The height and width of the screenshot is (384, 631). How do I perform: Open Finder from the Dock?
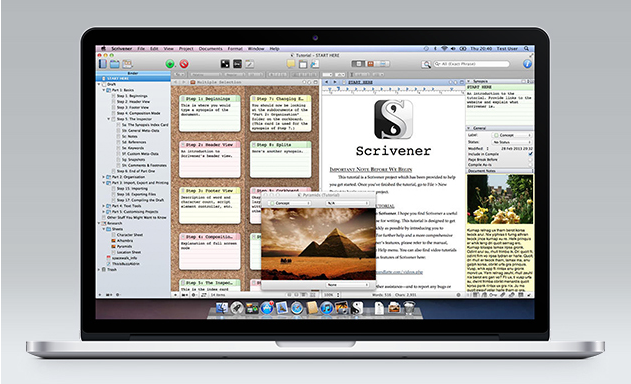pyautogui.click(x=222, y=308)
